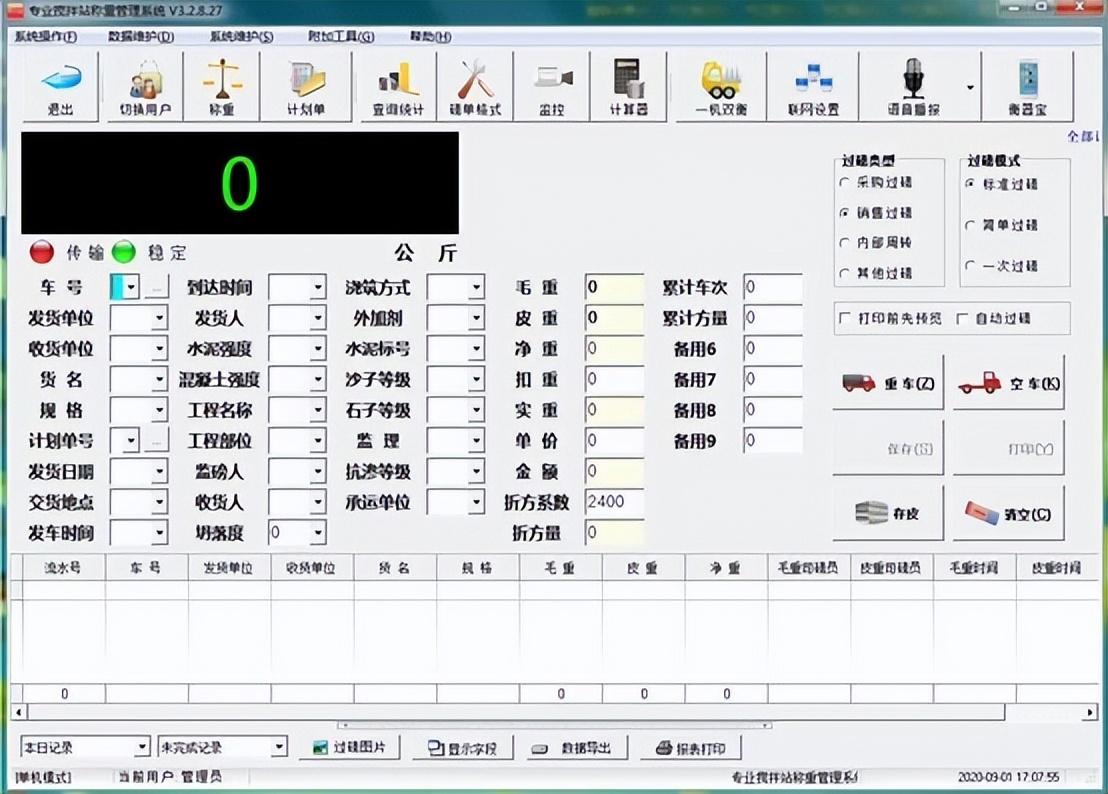Expand the 货名 dropdown
Screen dimensions: 1108x794
point(160,379)
